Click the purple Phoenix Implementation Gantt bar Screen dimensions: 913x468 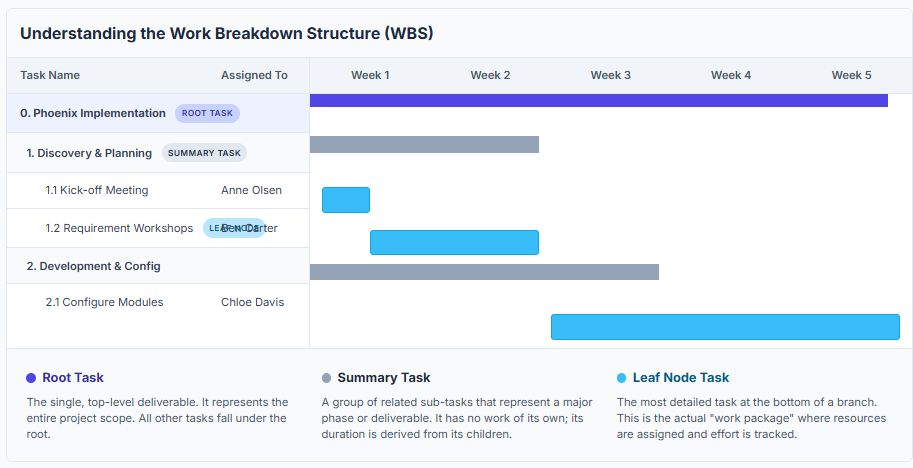click(x=598, y=100)
